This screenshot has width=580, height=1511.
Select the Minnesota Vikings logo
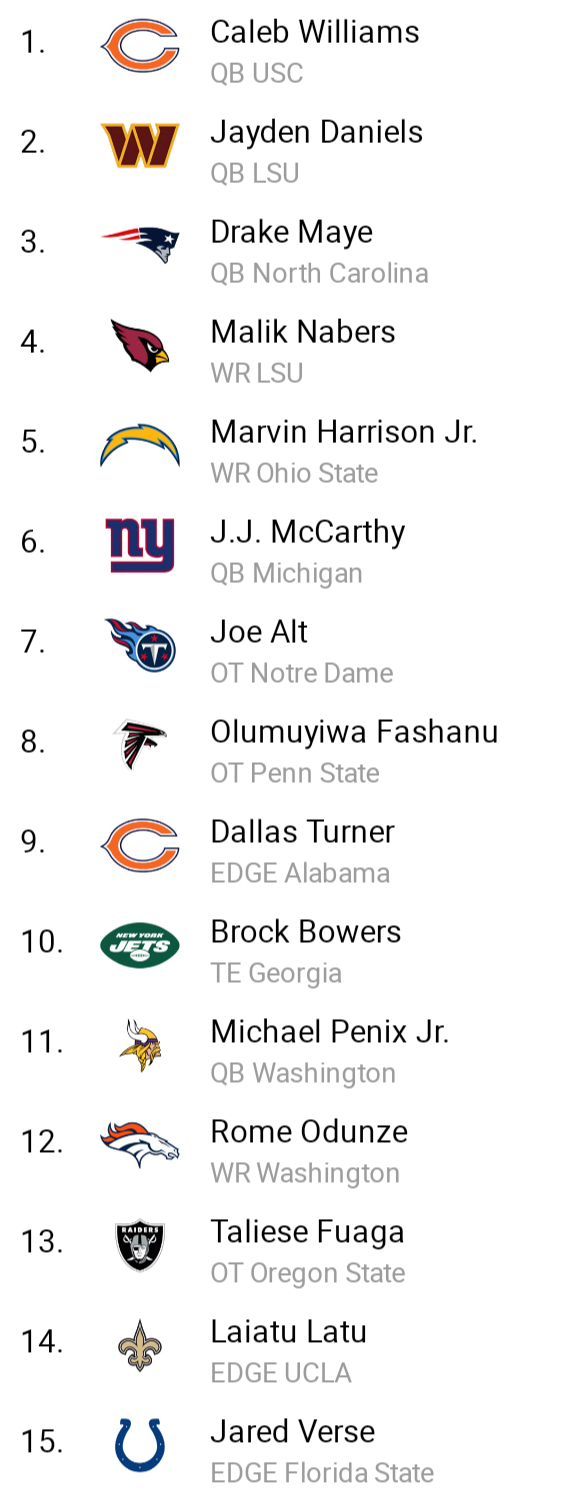(140, 1045)
